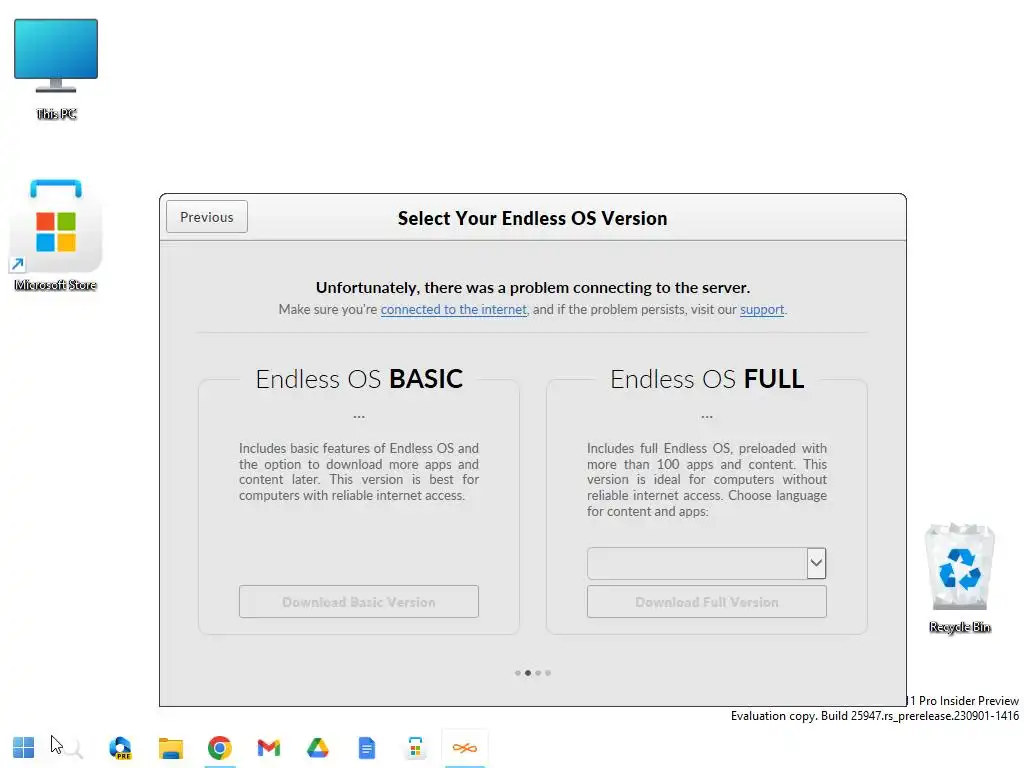Click the Evaluation copy build watermark text
The width and height of the screenshot is (1024, 768).
874,716
